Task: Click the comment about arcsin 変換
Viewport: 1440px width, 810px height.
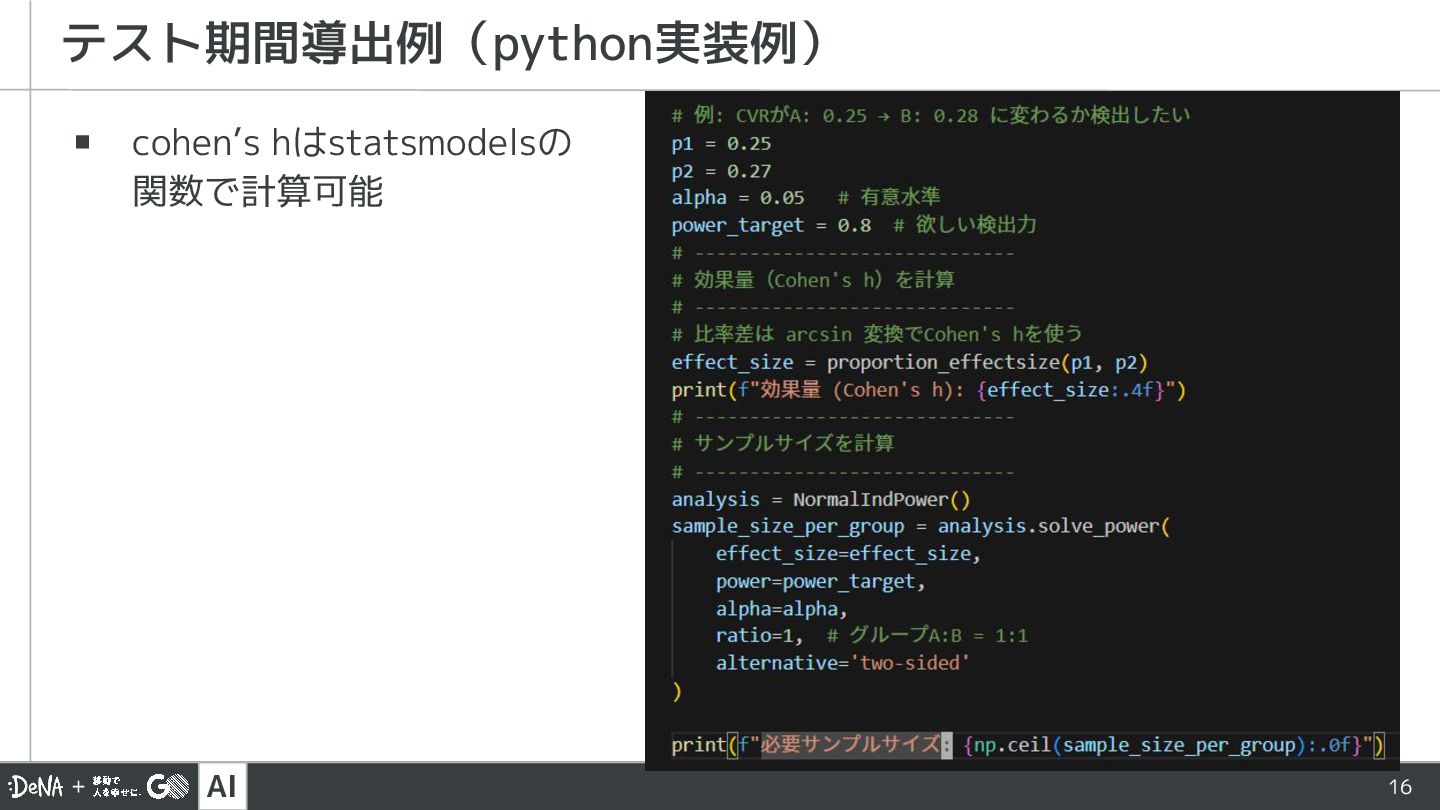Action: point(876,334)
